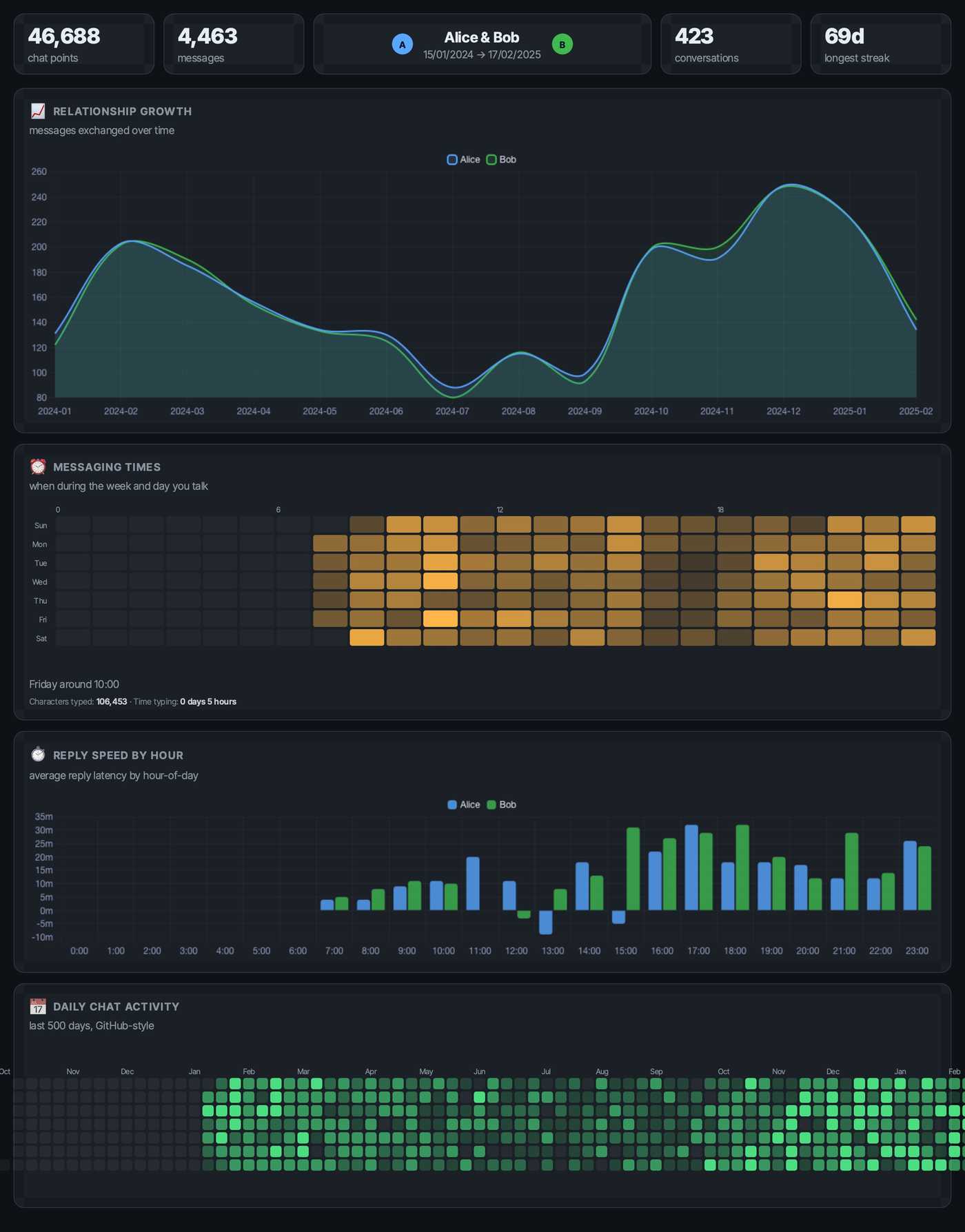Open the 4,463 messages stat card
Image resolution: width=965 pixels, height=1232 pixels.
pyautogui.click(x=234, y=44)
